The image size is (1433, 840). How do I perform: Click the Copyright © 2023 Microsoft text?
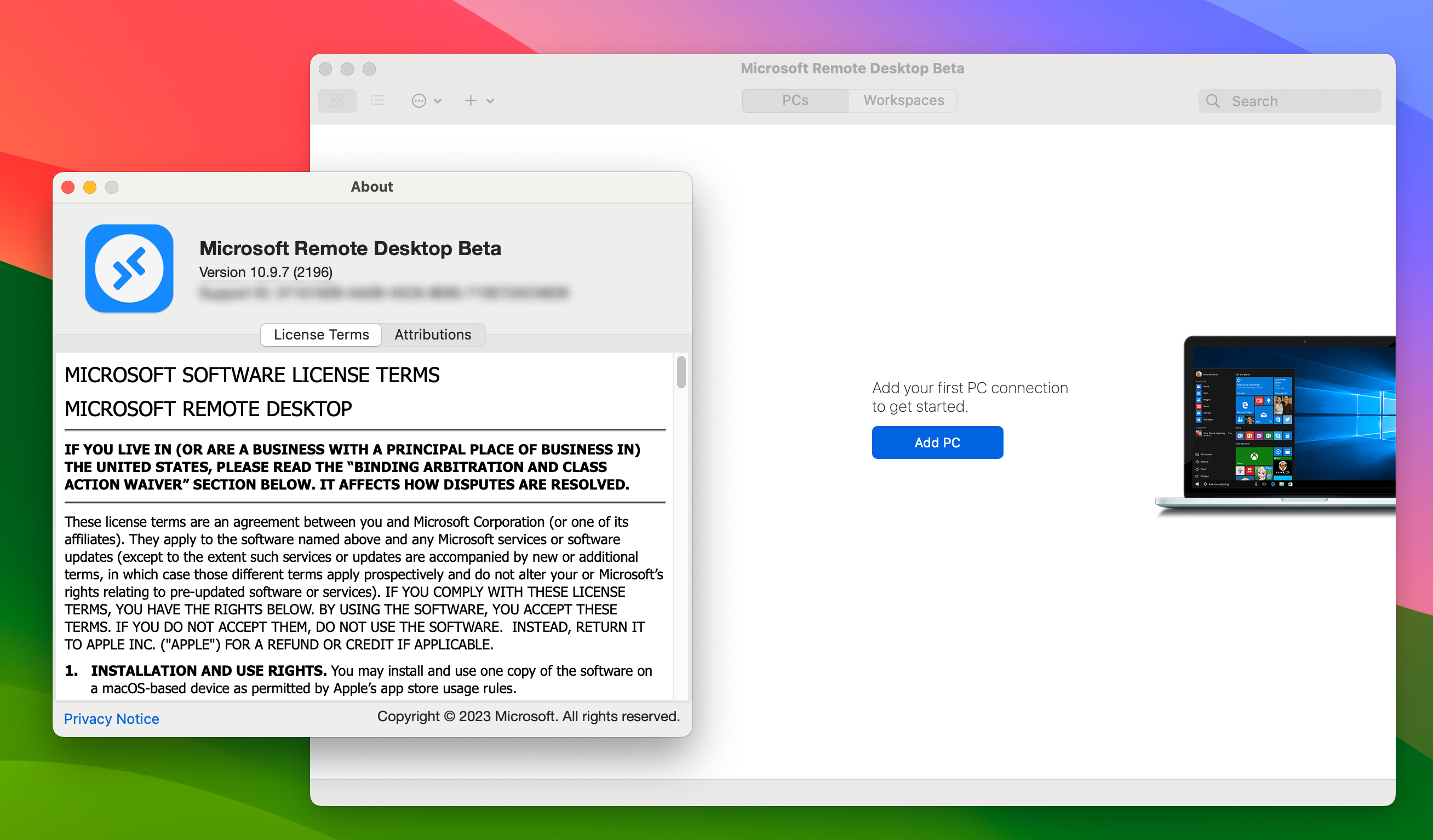pyautogui.click(x=528, y=716)
